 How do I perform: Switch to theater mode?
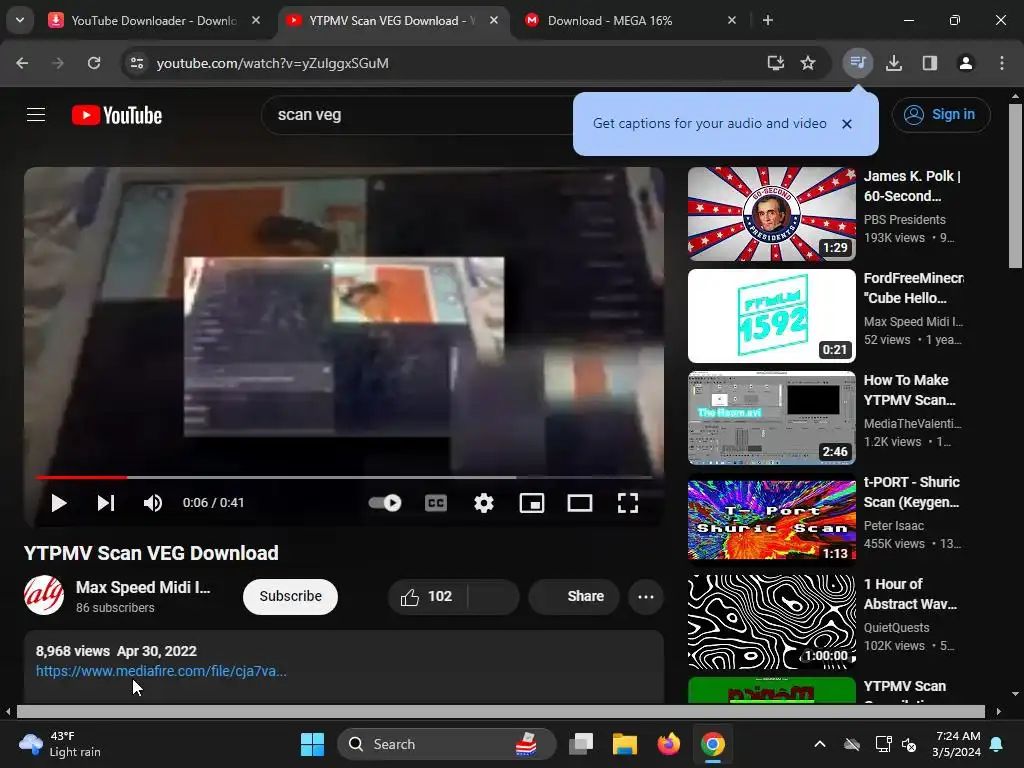580,503
